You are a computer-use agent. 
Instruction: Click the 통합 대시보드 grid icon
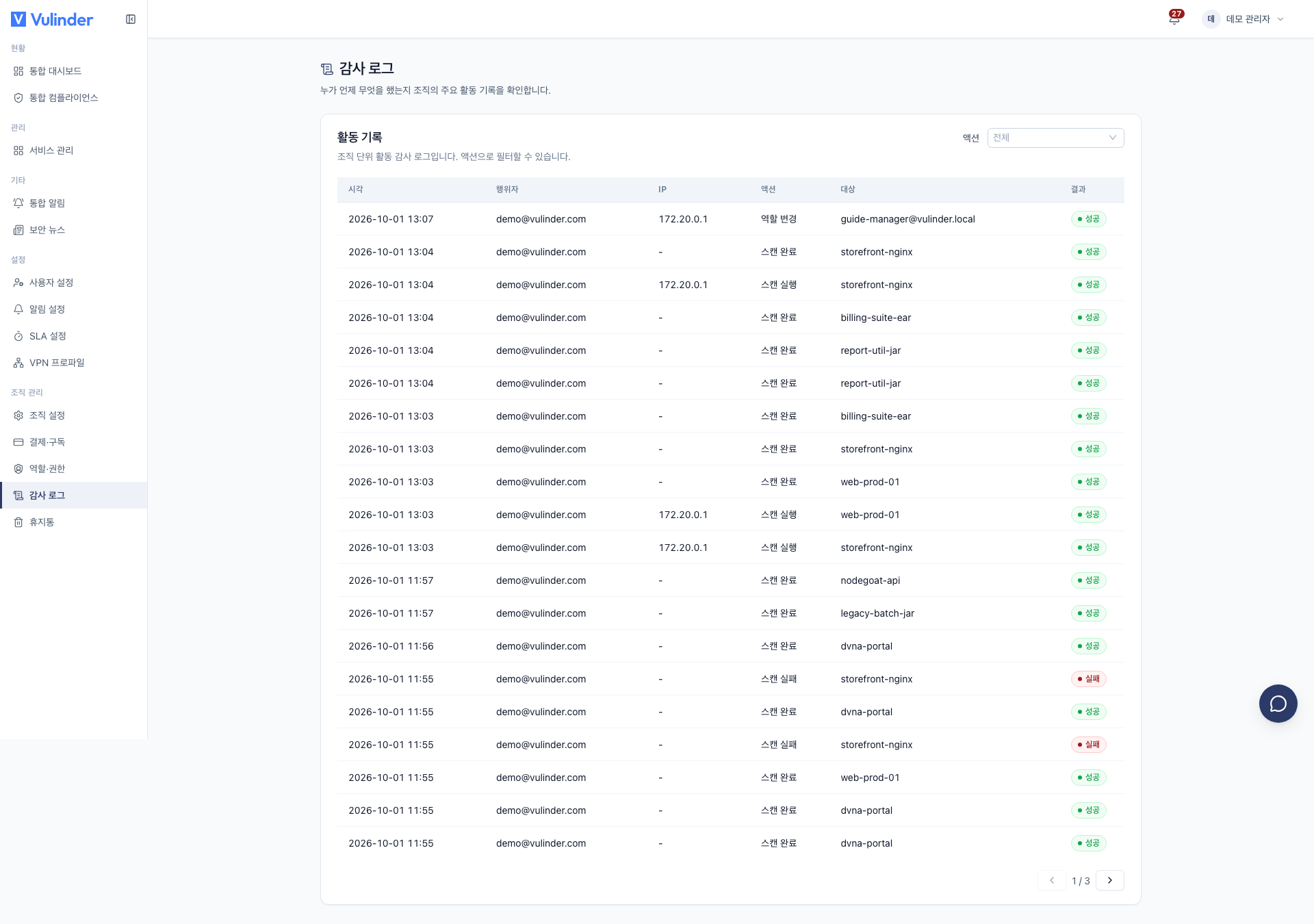click(18, 71)
